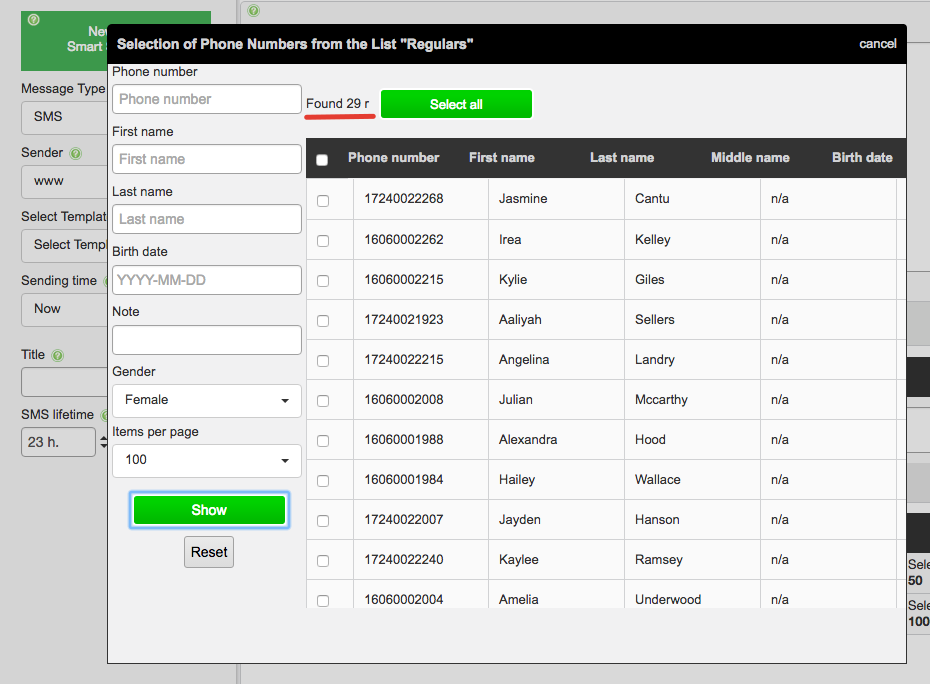Click the last name Ramsey

[659, 559]
